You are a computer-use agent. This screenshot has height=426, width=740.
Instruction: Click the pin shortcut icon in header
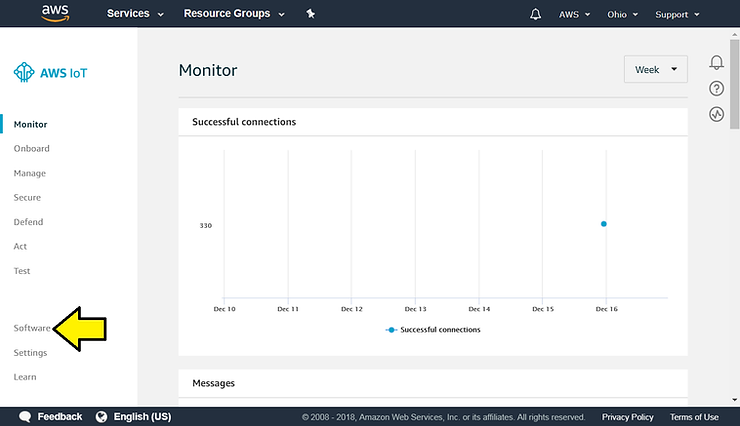[310, 14]
